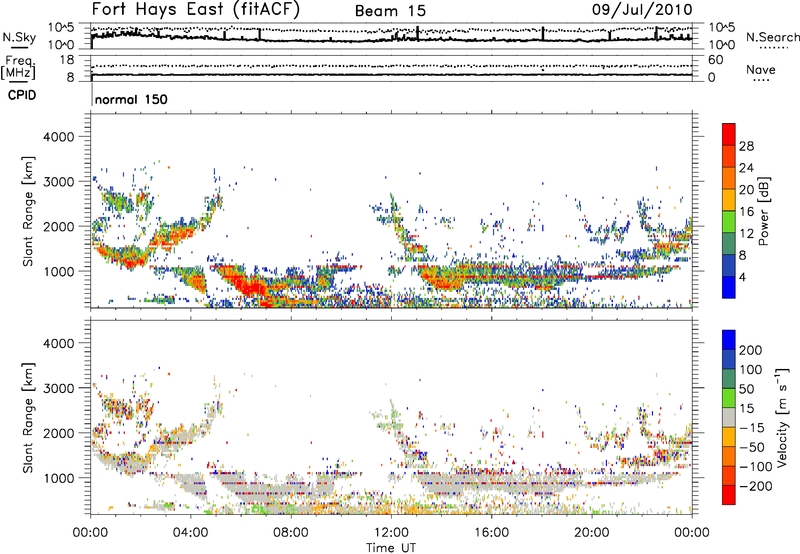
Task: Pick the light green power colorbar segment
Action: [x=729, y=222]
